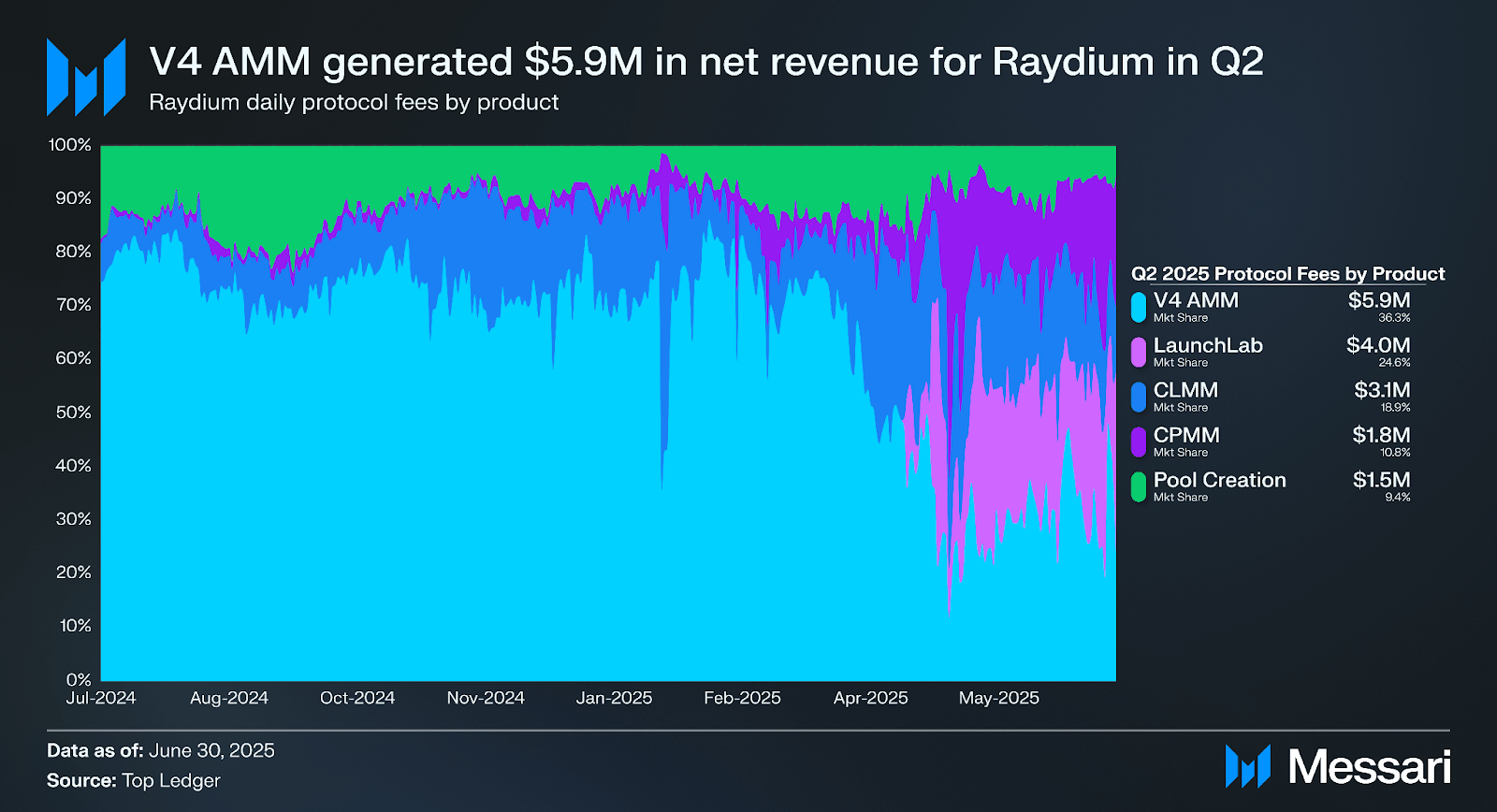Click the '80%' y-axis label
The height and width of the screenshot is (812, 1497).
tap(74, 252)
